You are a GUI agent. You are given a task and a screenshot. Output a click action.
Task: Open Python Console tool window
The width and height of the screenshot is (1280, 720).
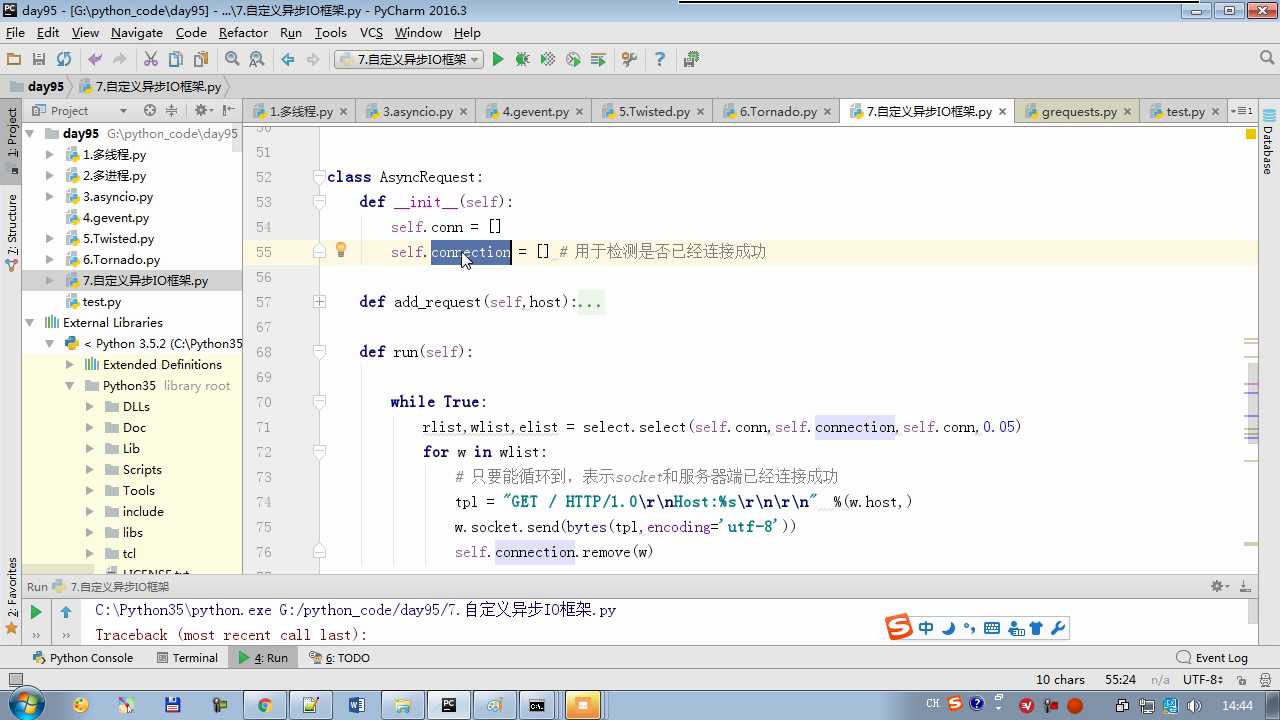coord(82,657)
